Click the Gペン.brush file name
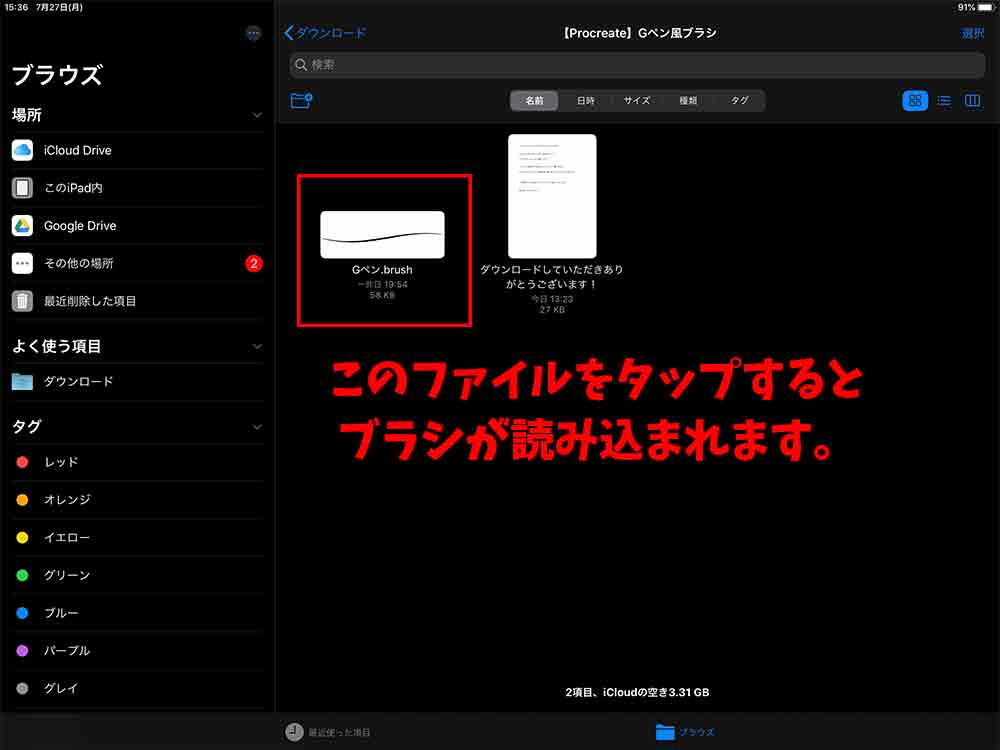Screen dimensions: 1000x750 pyautogui.click(x=382, y=270)
